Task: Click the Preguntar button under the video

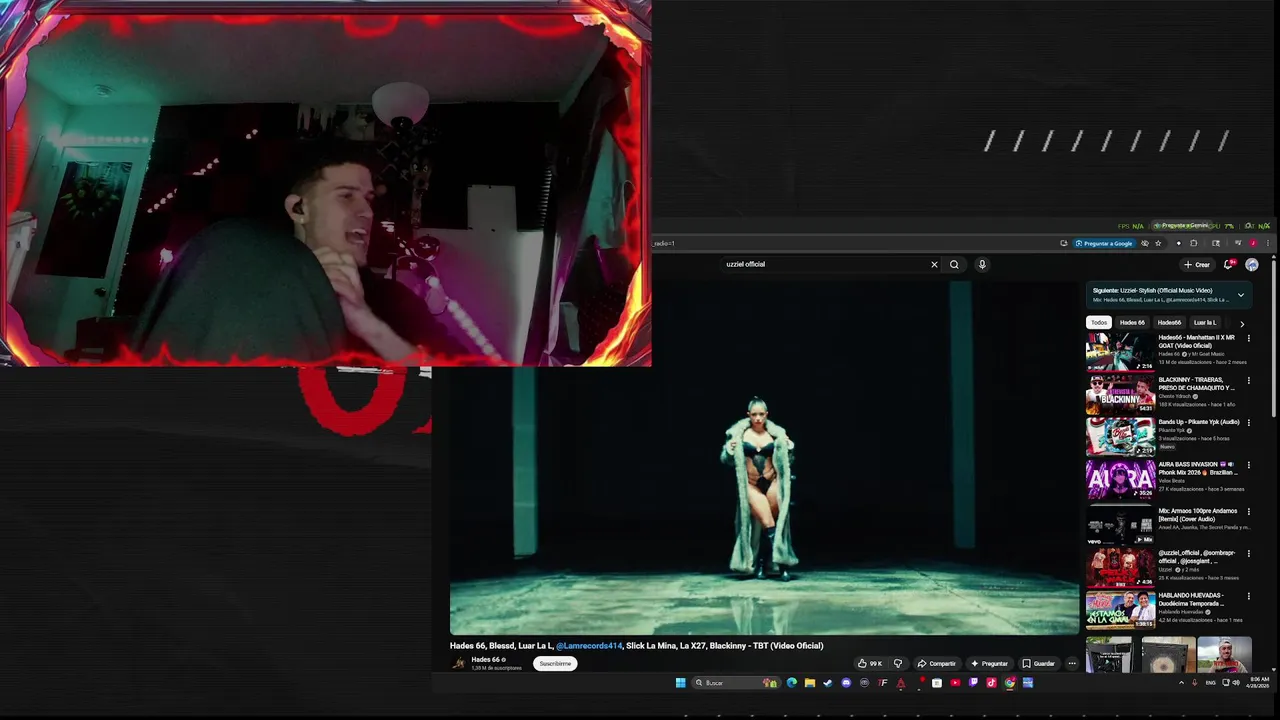Action: tap(988, 663)
